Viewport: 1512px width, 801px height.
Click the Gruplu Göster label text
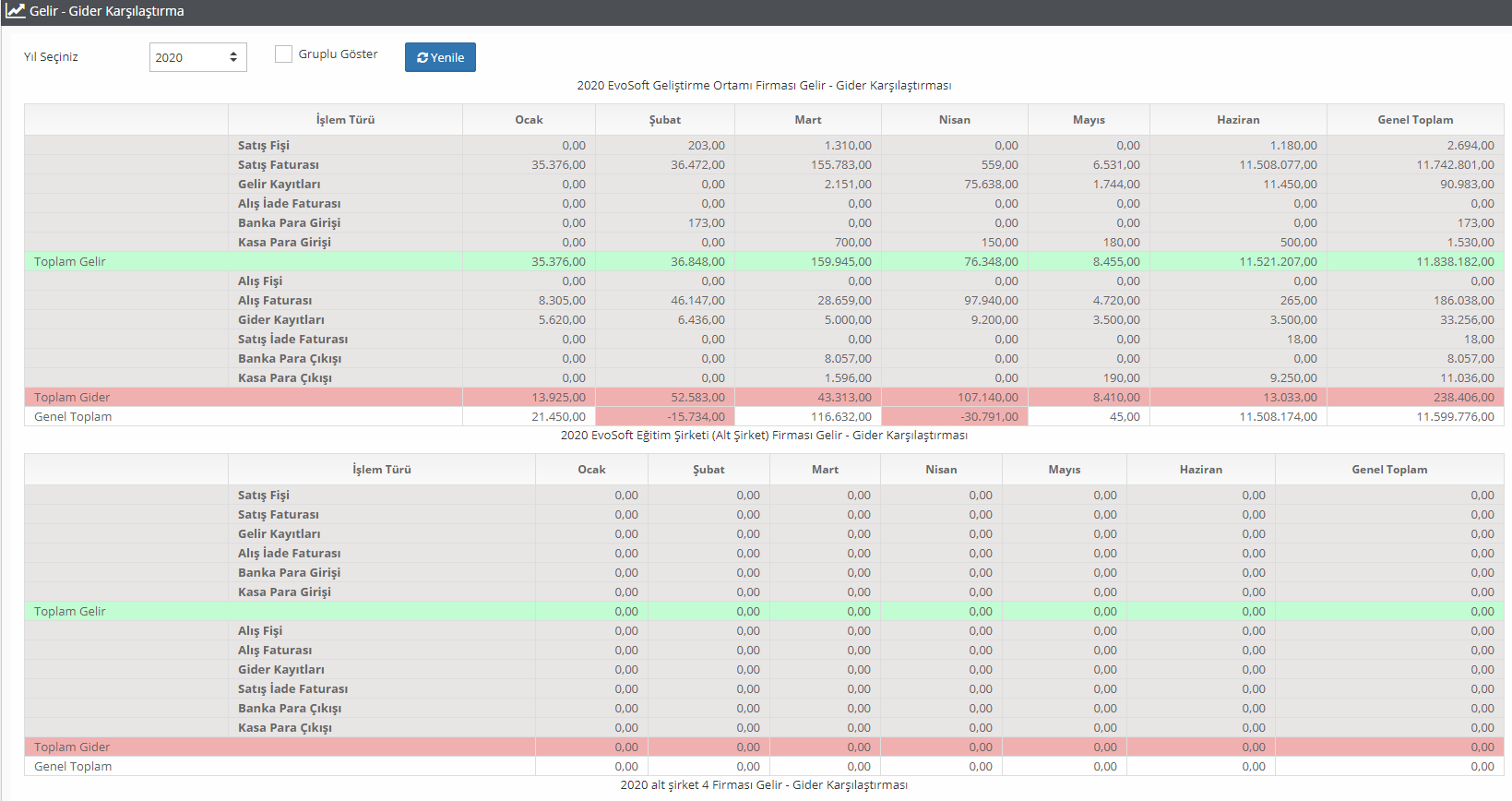338,54
